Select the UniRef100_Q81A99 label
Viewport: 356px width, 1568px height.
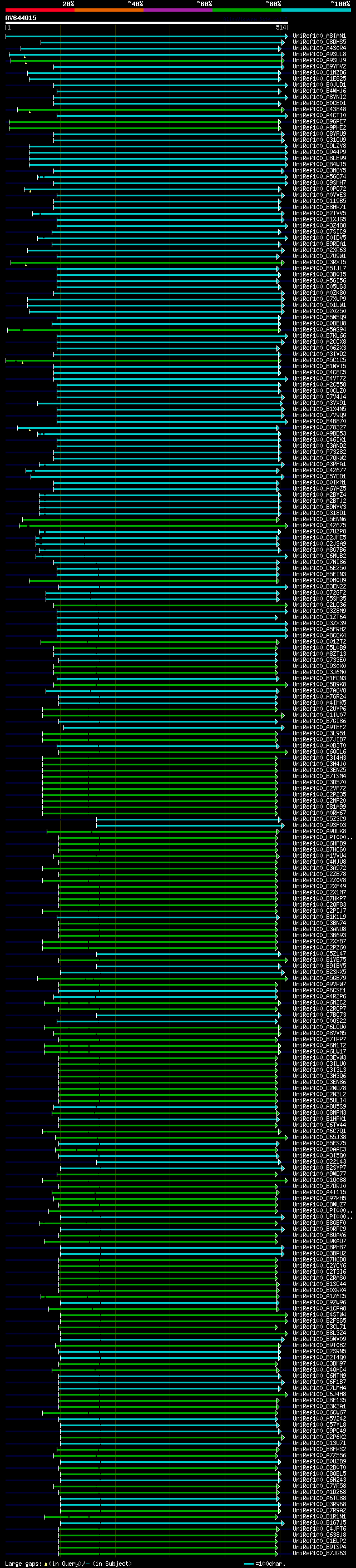pyautogui.click(x=319, y=807)
